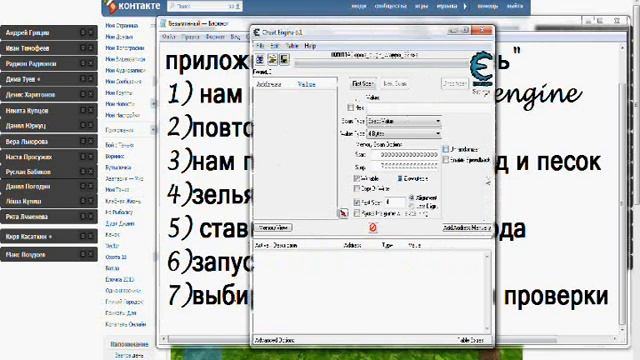Viewport: 640px width, 360px height.
Task: Click the выйти link in VK header
Action: pos(514,6)
